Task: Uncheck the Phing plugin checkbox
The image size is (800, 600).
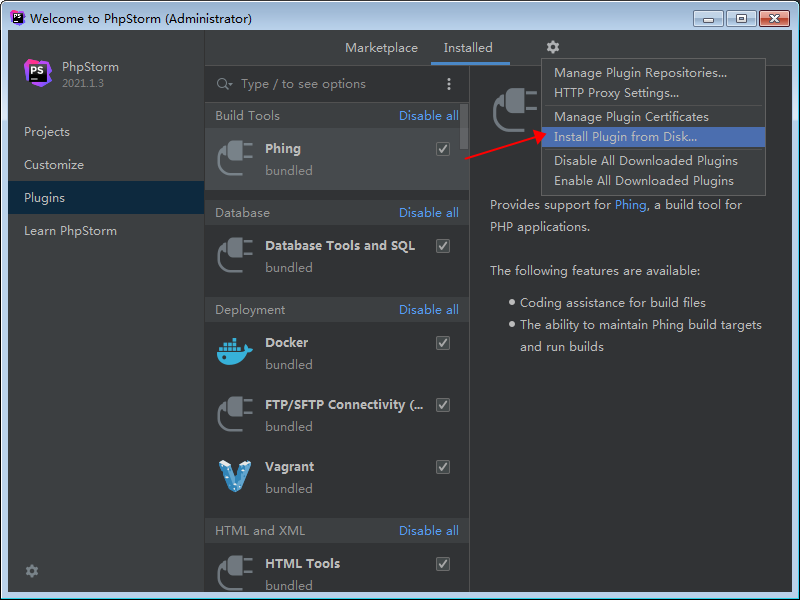Action: (443, 149)
